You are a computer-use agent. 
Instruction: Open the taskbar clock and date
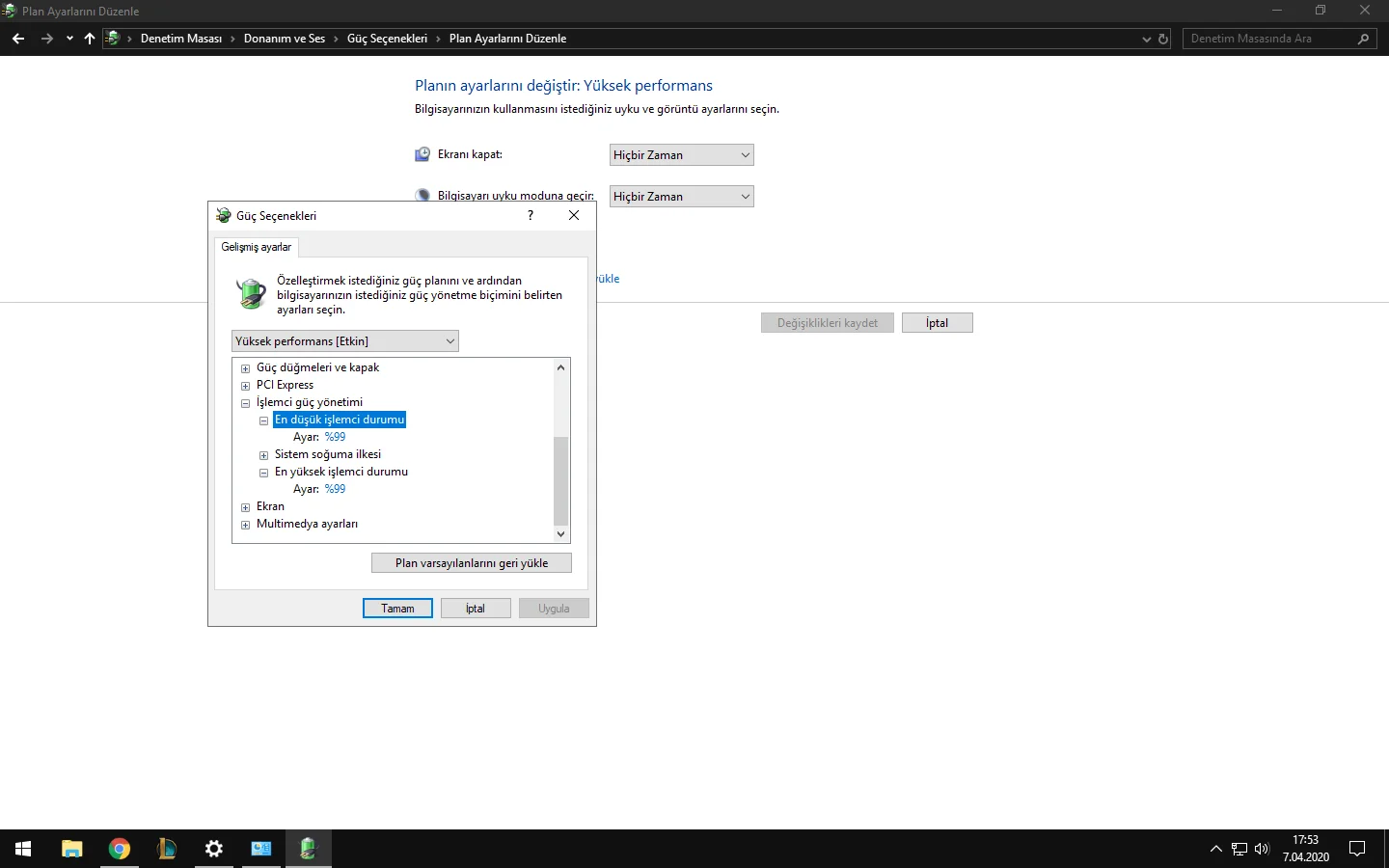[x=1306, y=849]
